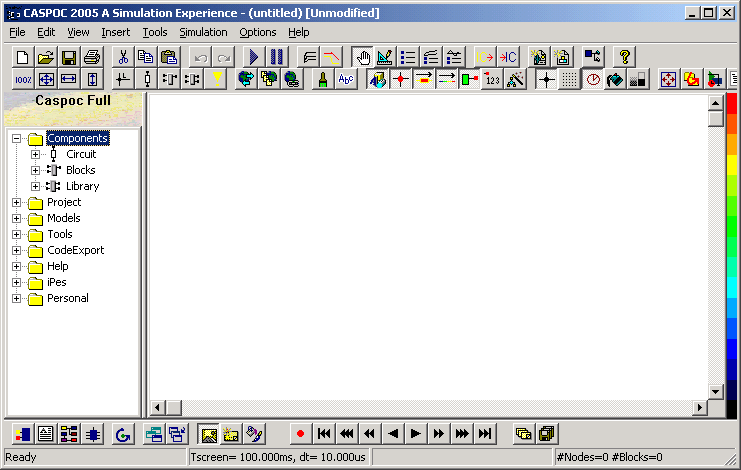
Task: Select the Abc text label tool
Action: 346,79
